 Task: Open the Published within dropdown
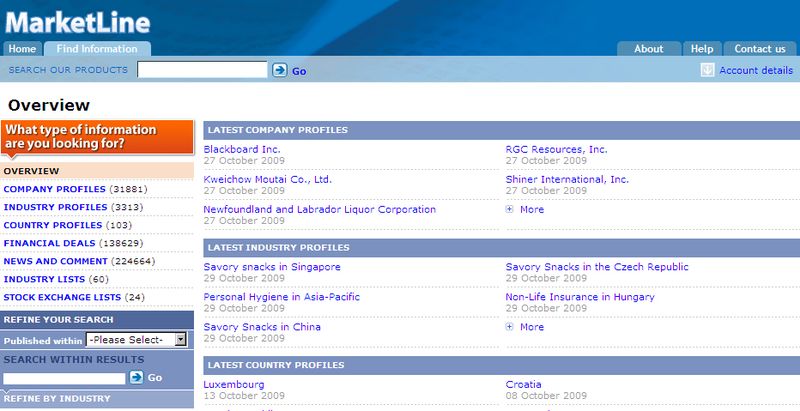coord(137,340)
